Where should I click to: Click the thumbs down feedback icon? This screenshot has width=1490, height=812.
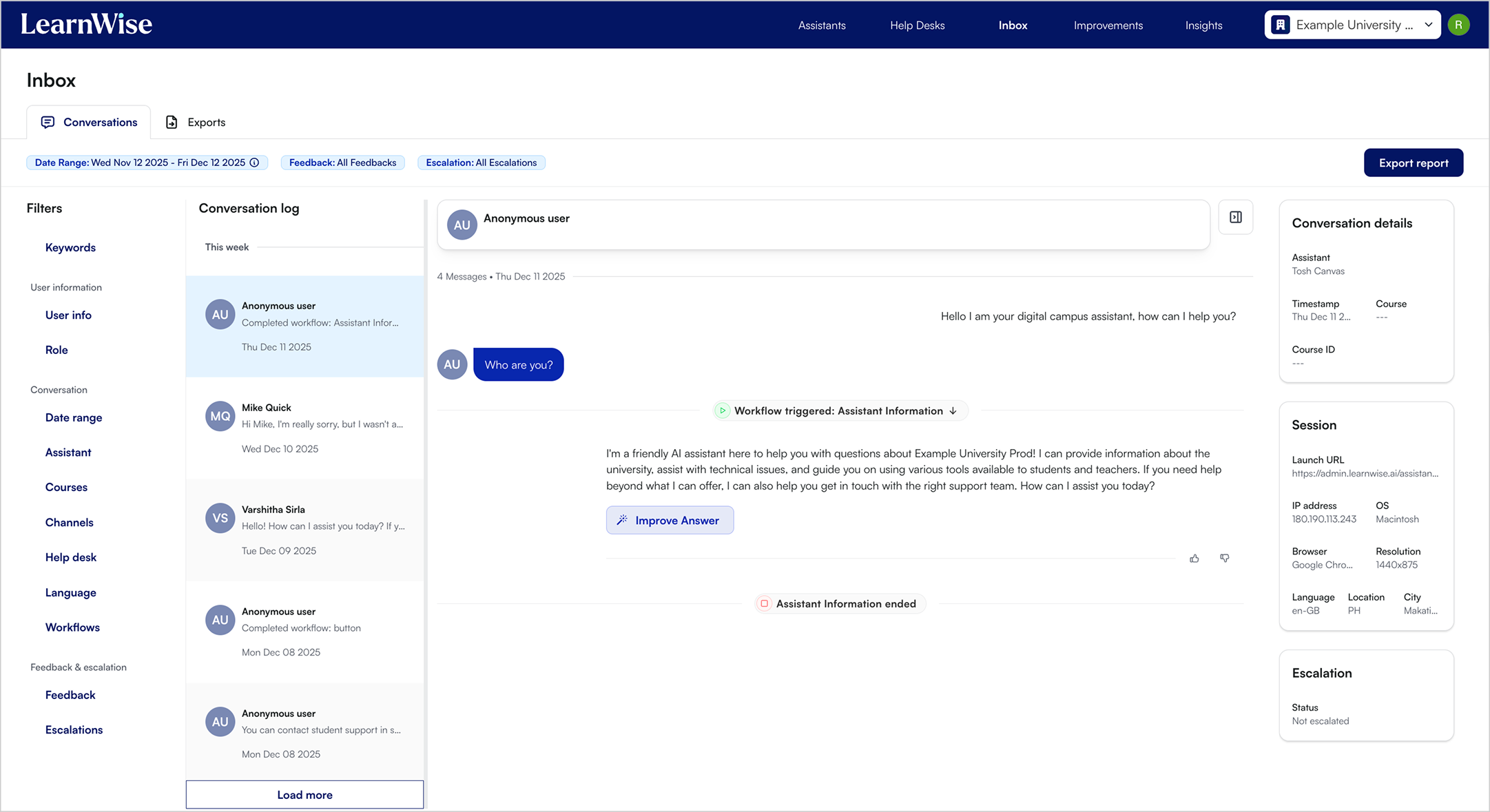(x=1224, y=558)
